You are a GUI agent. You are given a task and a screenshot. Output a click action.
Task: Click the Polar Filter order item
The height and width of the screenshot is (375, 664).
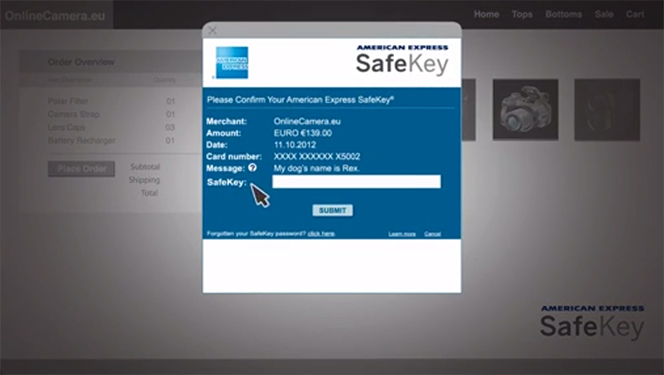(x=68, y=101)
